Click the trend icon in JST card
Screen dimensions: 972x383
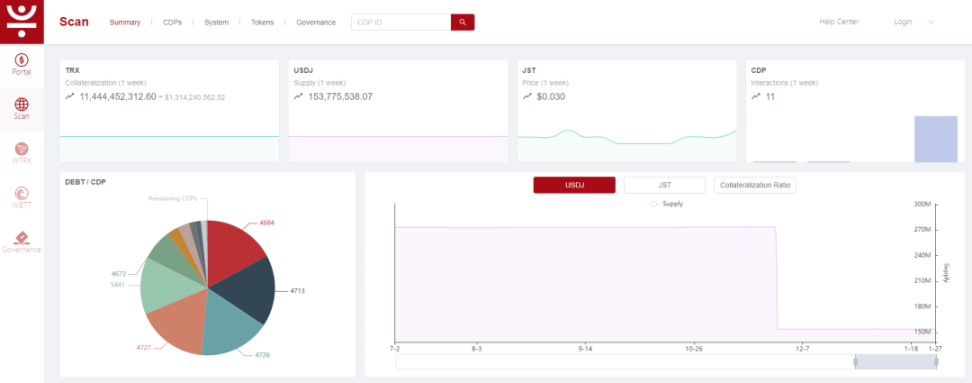point(527,96)
